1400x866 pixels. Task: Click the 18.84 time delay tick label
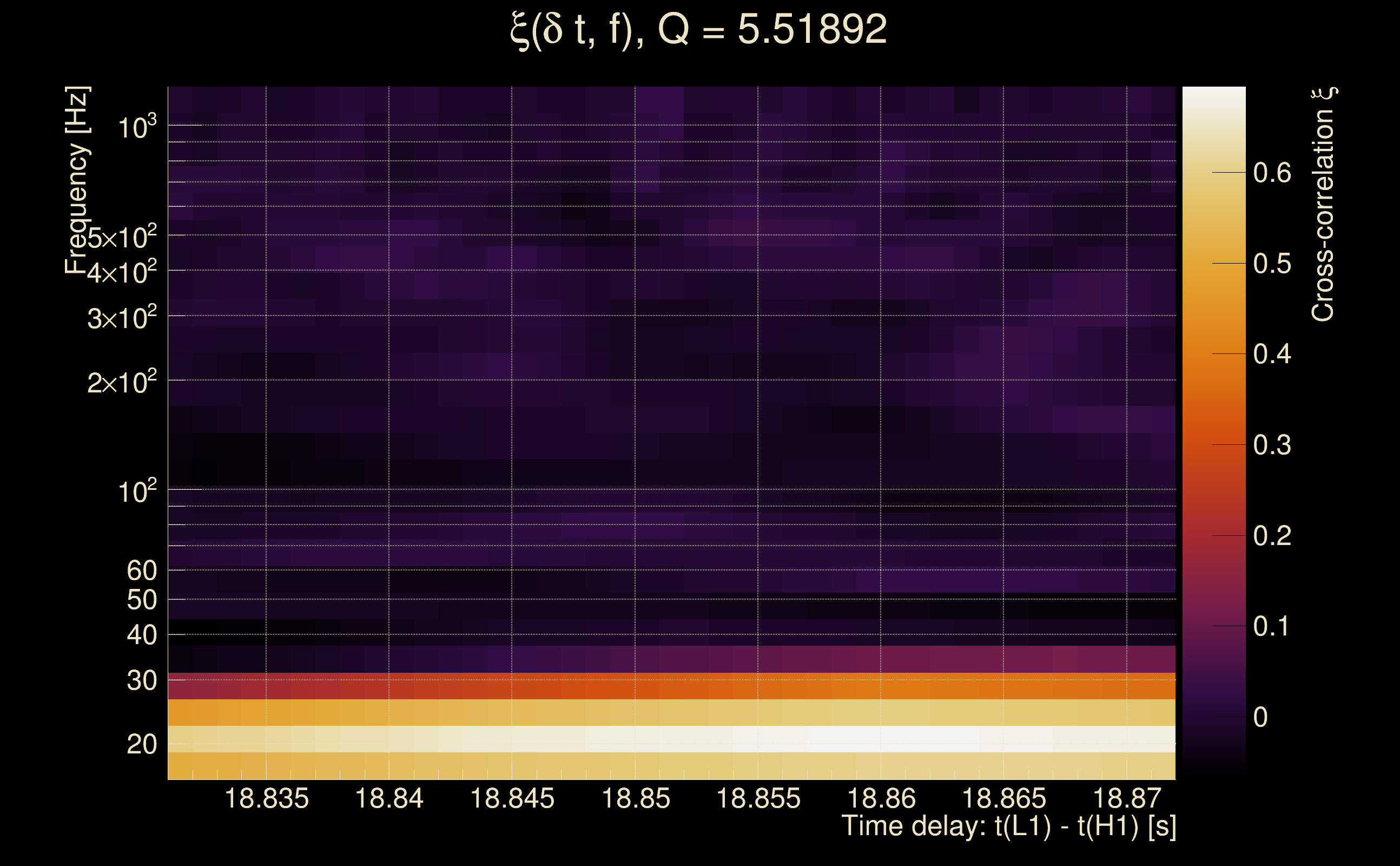pos(389,798)
